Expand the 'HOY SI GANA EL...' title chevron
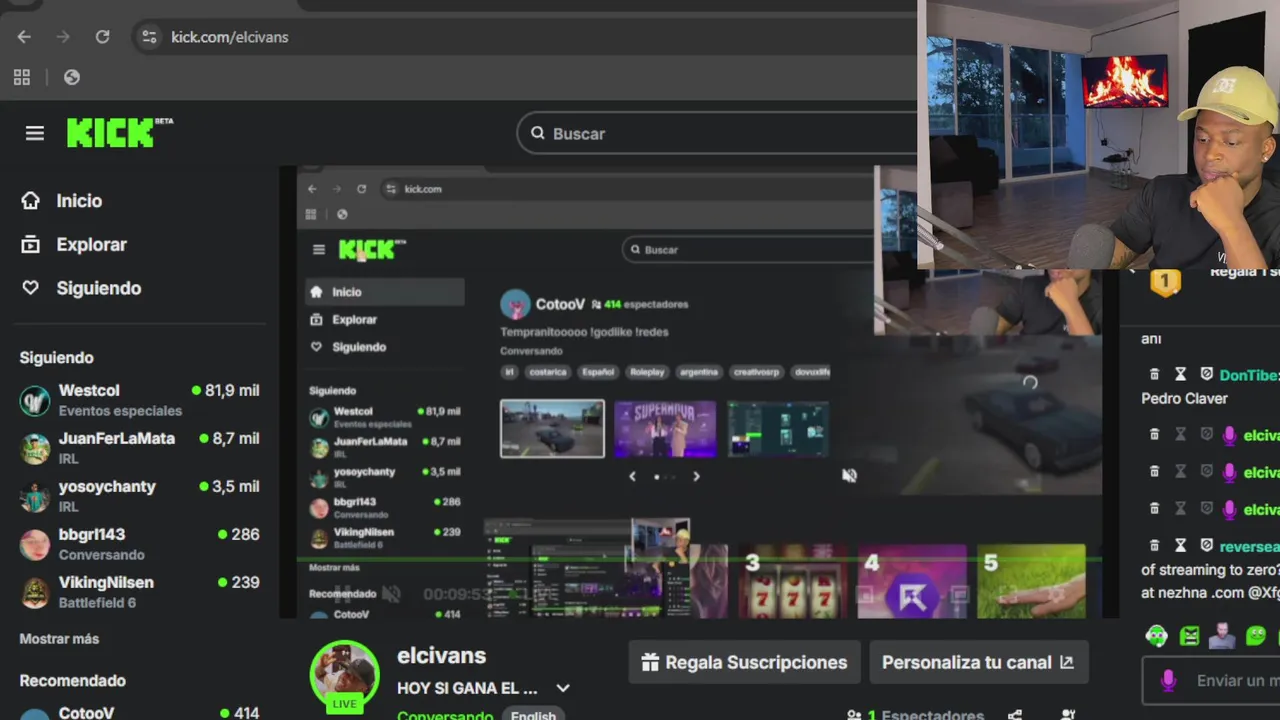Image resolution: width=1280 pixels, height=720 pixels. pyautogui.click(x=563, y=688)
